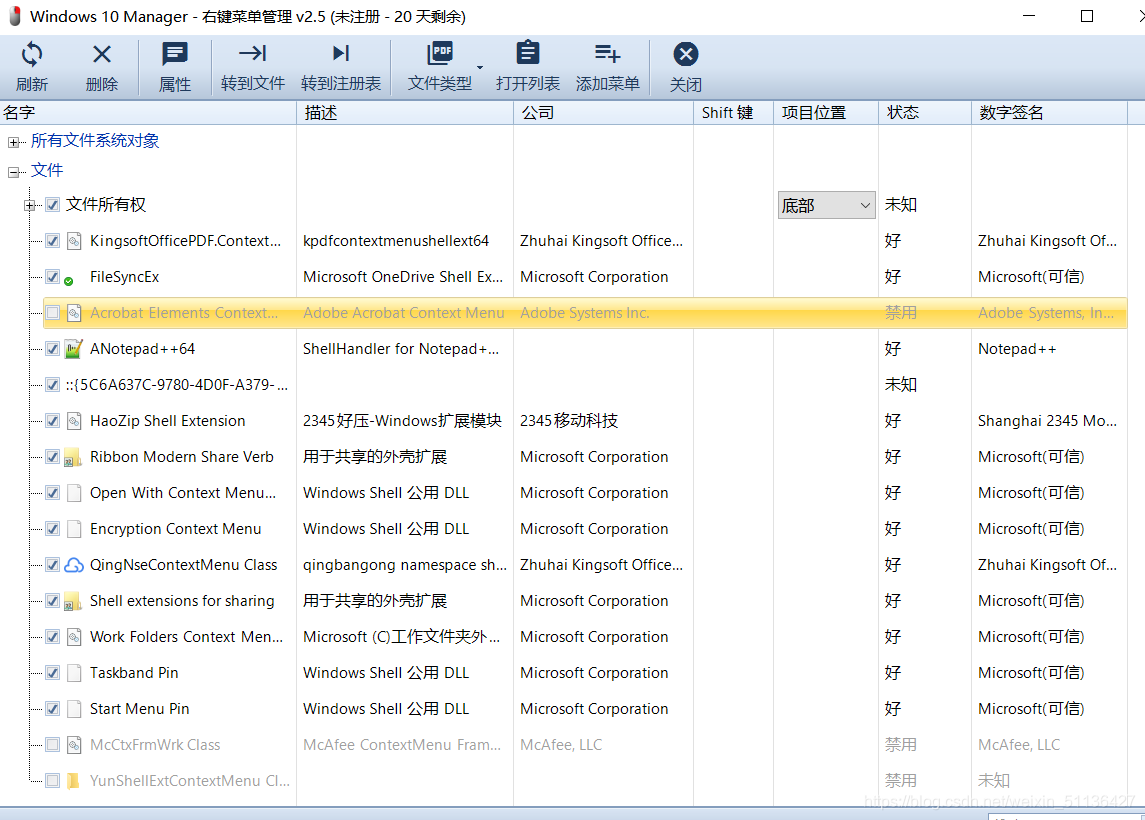Image resolution: width=1145 pixels, height=820 pixels.
Task: Click the Close (关闭) toolbar icon
Action: point(686,54)
